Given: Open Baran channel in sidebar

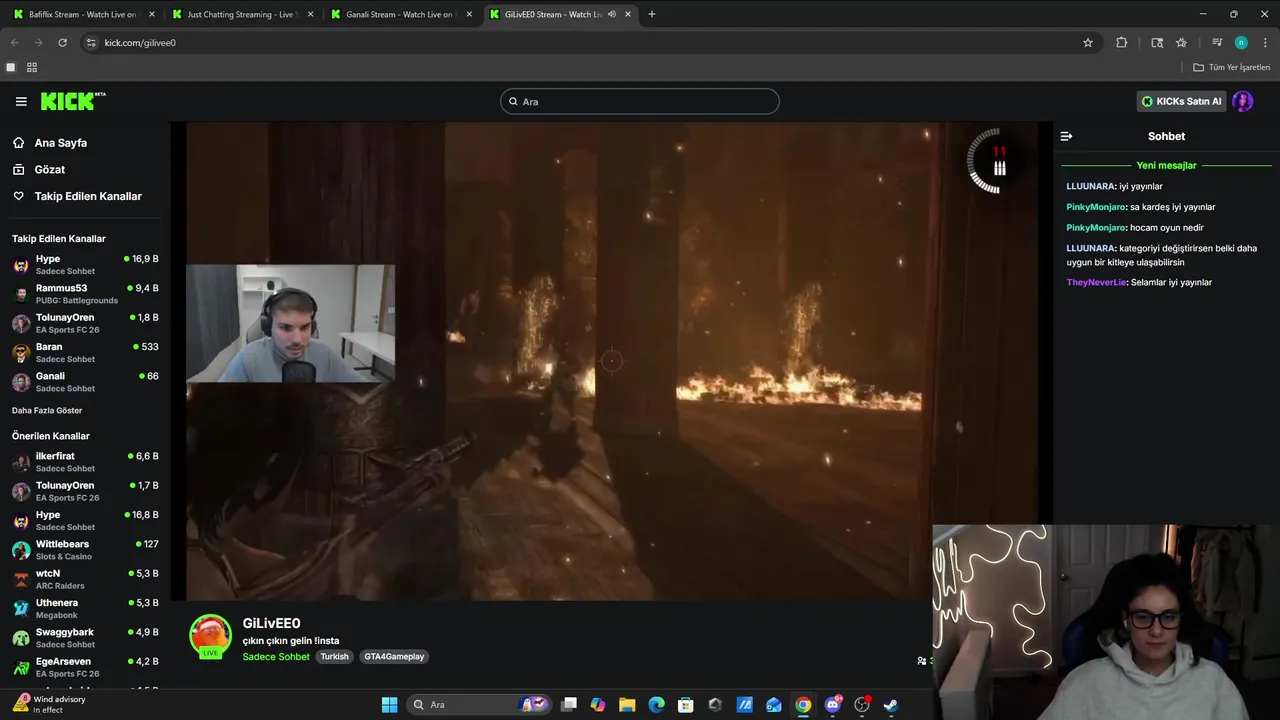Looking at the screenshot, I should pos(85,352).
